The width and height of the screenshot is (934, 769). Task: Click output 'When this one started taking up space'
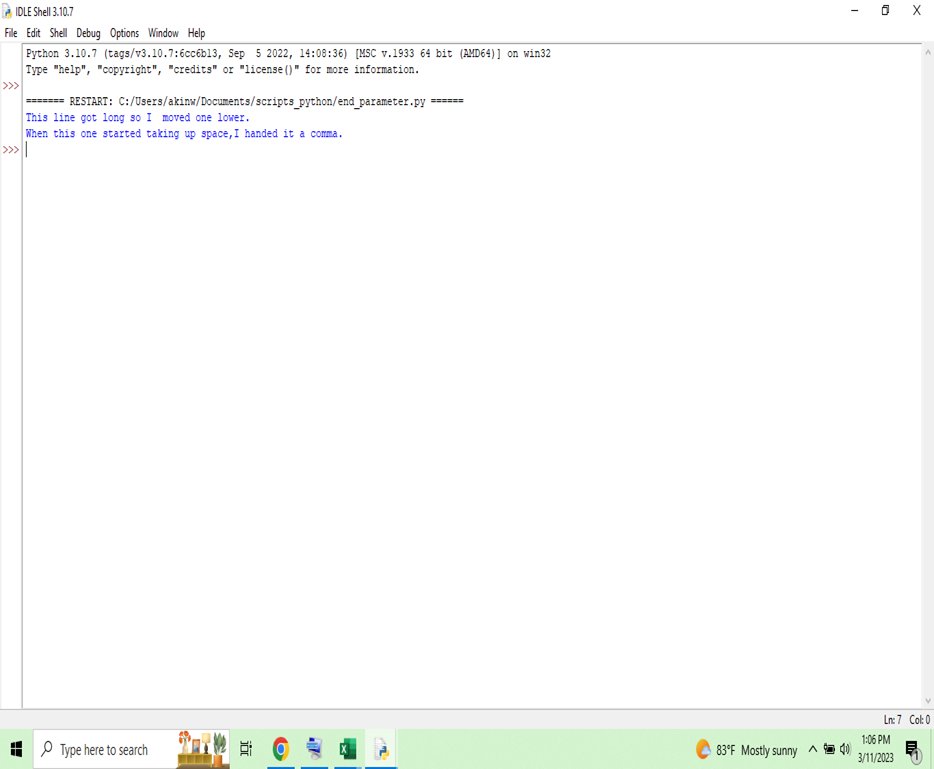[x=127, y=133]
